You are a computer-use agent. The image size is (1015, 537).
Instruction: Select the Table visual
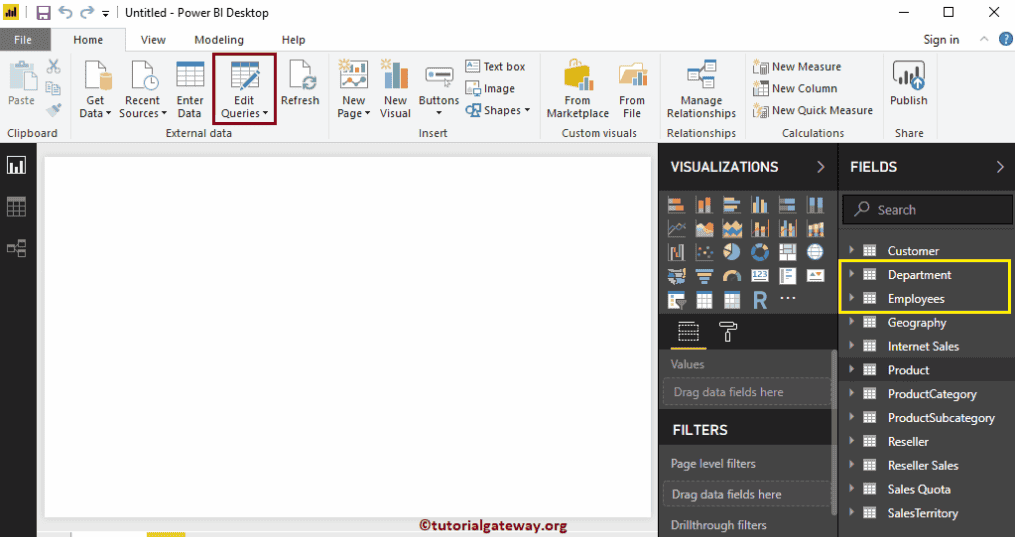pos(704,300)
